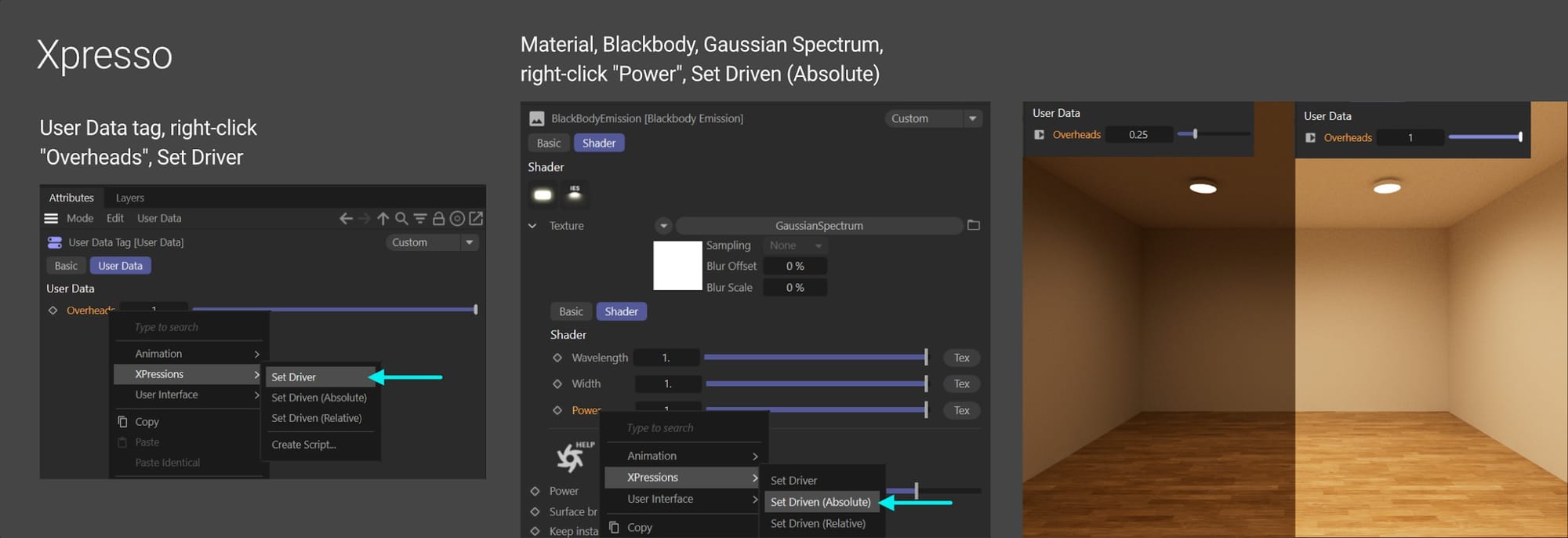This screenshot has width=1568, height=538.
Task: Click the circular target icon in Attributes toolbar
Action: pyautogui.click(x=457, y=218)
